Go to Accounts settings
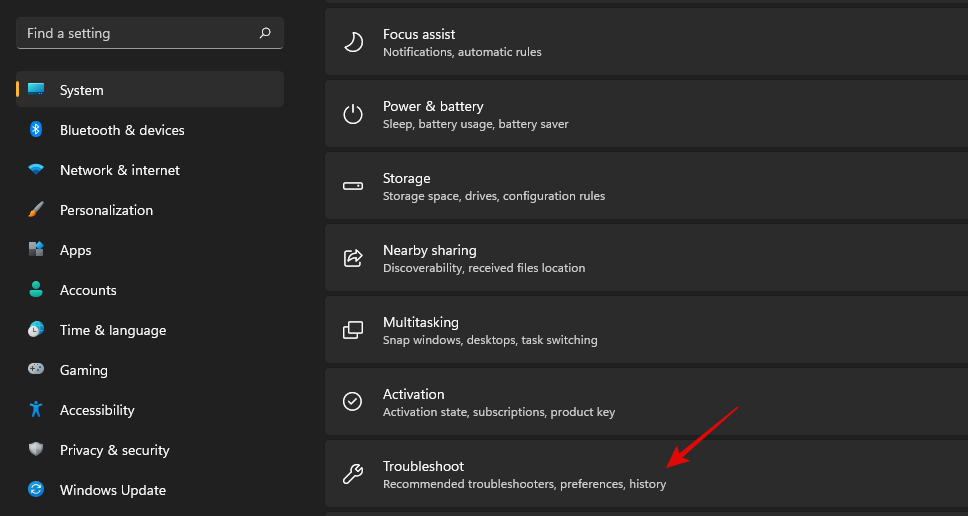Image resolution: width=968 pixels, height=516 pixels. pyautogui.click(x=88, y=290)
